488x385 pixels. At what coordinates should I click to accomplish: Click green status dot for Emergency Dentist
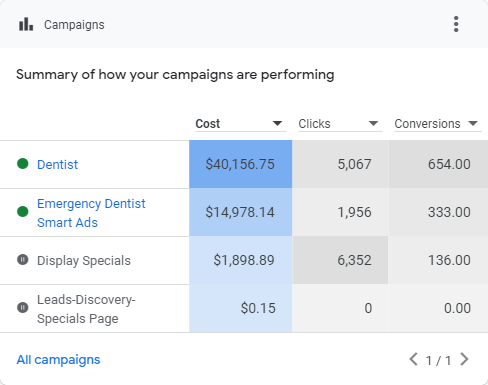(x=23, y=211)
